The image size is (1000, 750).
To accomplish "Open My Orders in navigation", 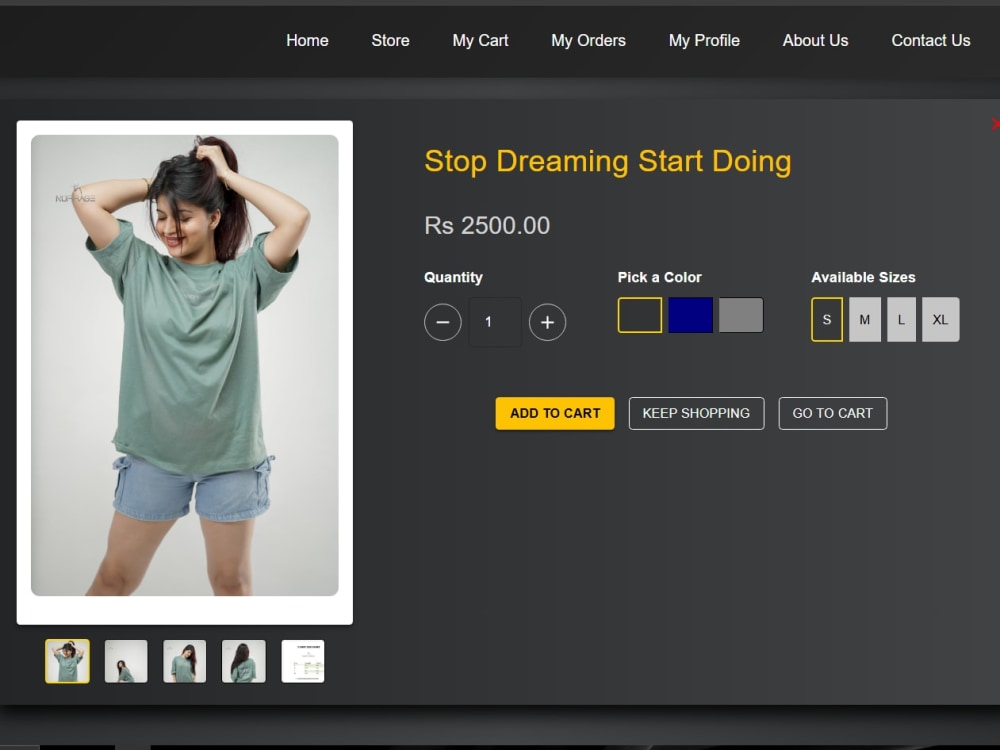I will (x=589, y=41).
